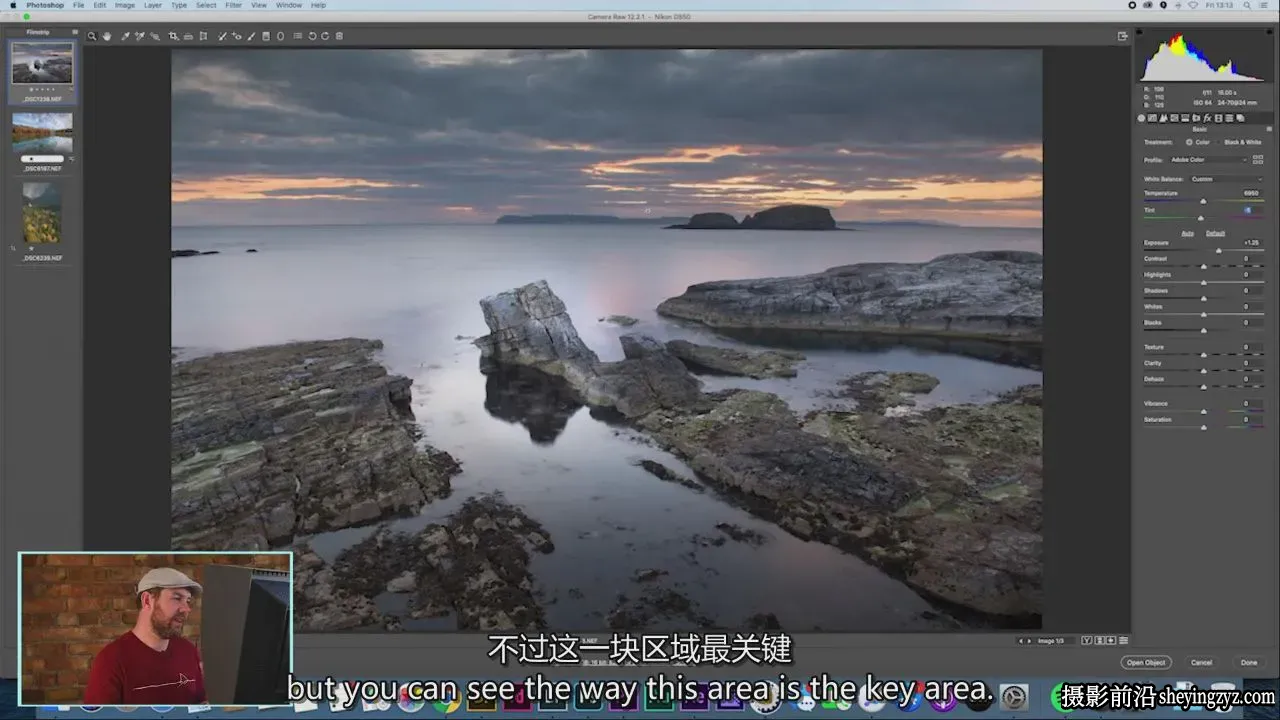Click the Exposure value field
This screenshot has width=1280, height=720.
[1252, 243]
